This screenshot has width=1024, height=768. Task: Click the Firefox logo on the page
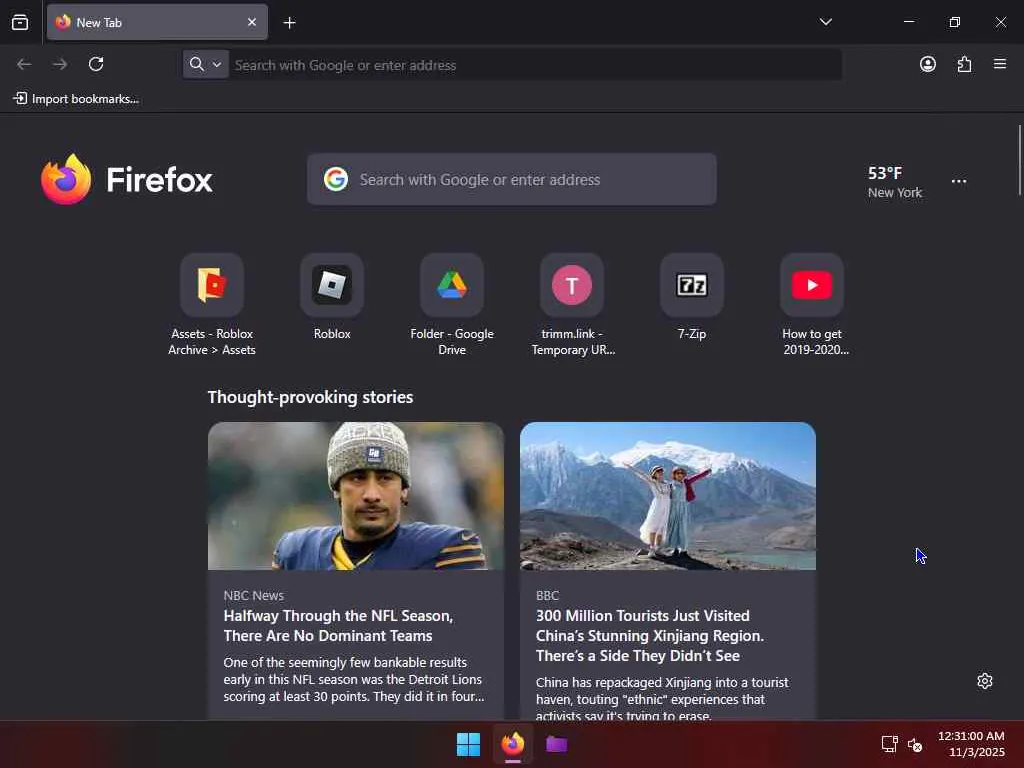pyautogui.click(x=127, y=179)
